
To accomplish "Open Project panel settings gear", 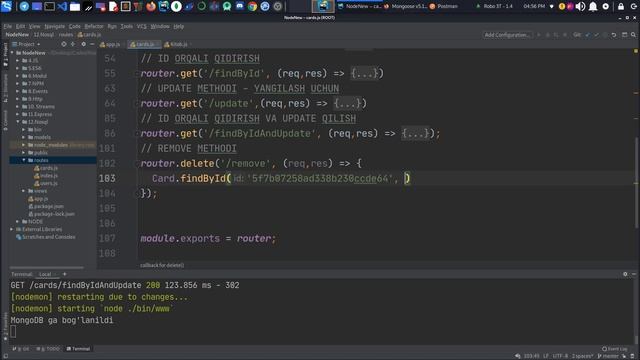I will (83, 44).
